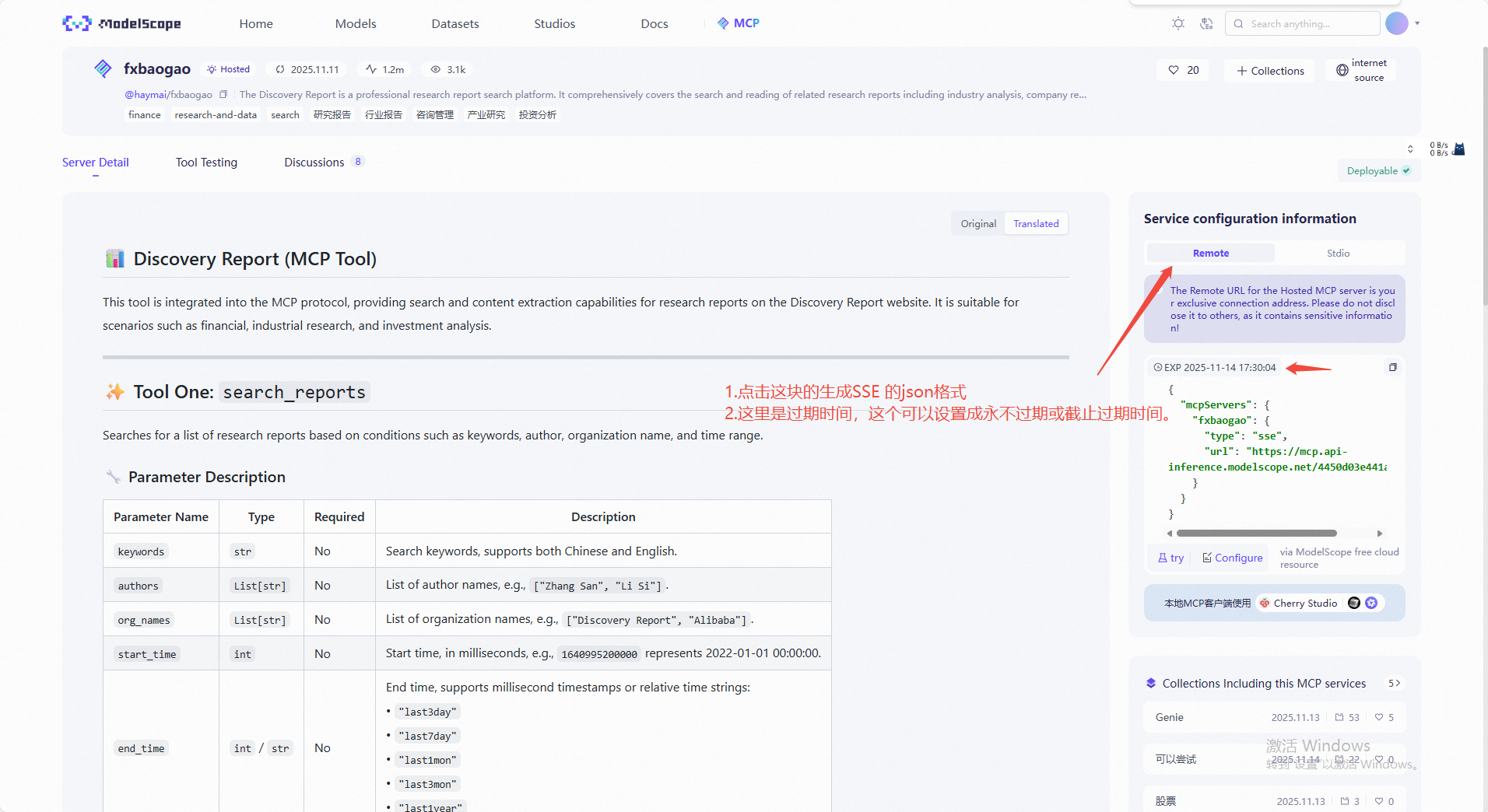1488x812 pixels.
Task: Expand collections list via 5 > chevron
Action: pyautogui.click(x=1395, y=683)
